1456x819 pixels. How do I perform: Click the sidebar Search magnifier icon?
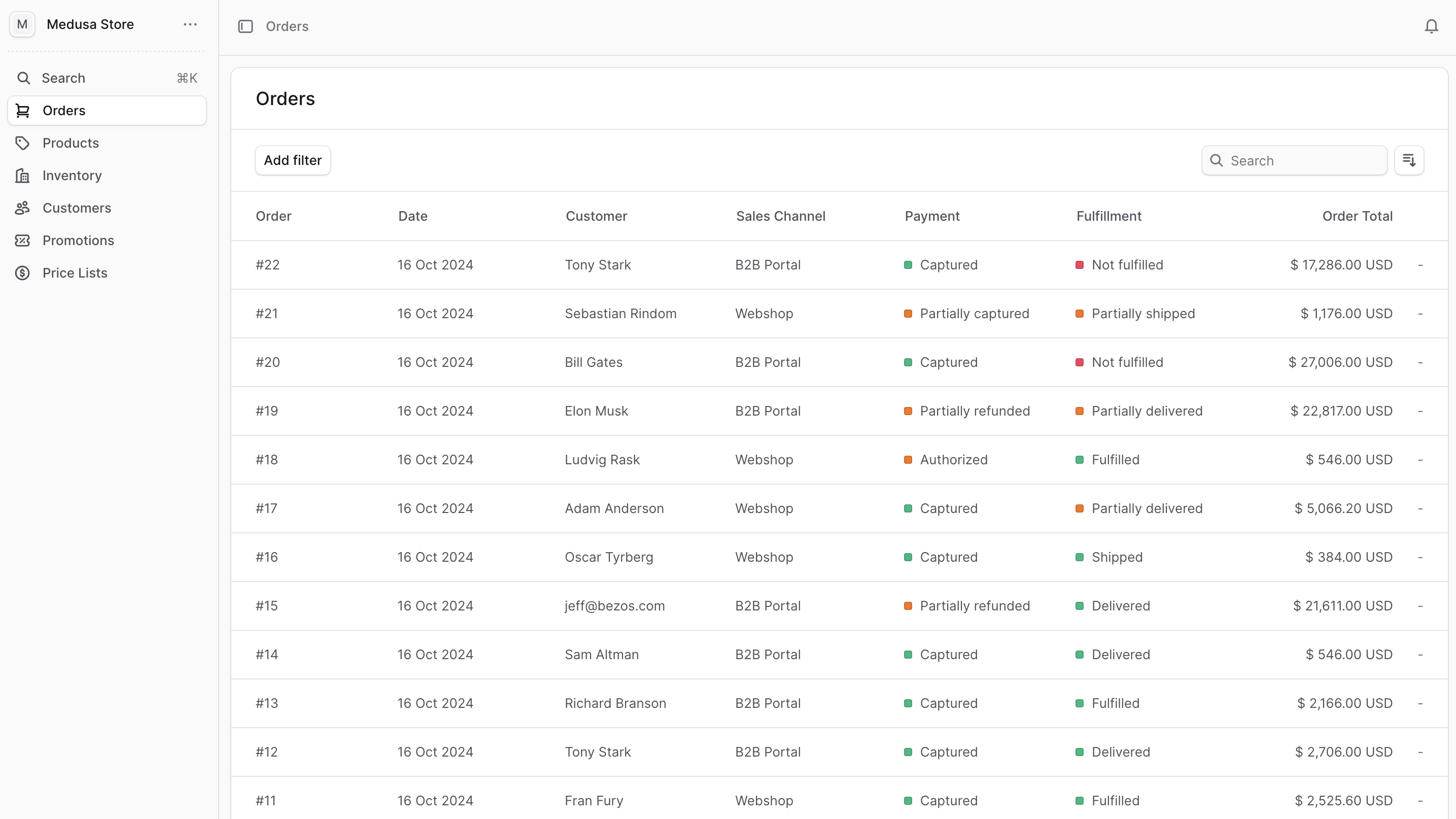23,78
